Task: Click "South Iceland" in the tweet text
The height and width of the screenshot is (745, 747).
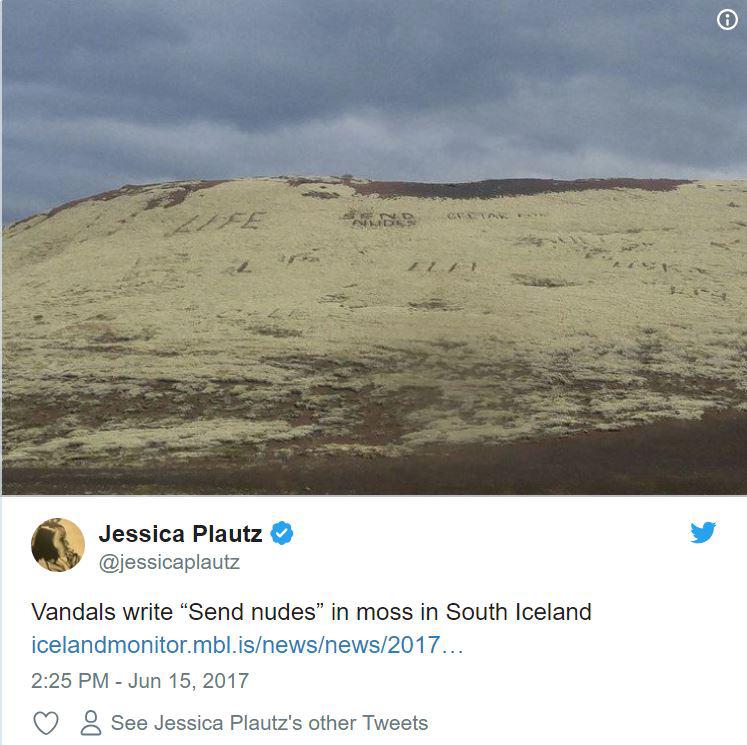Action: [x=518, y=612]
